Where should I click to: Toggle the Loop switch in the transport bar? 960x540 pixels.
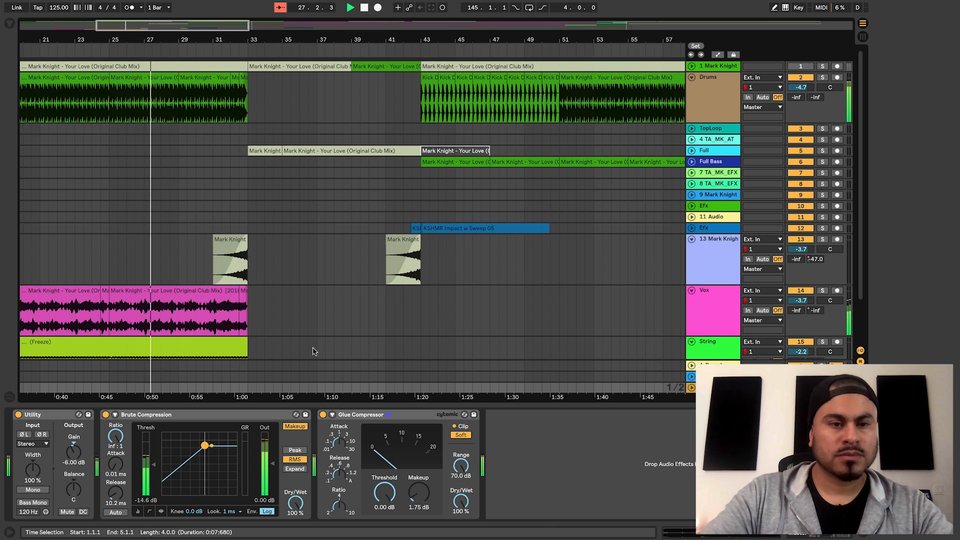tap(529, 7)
